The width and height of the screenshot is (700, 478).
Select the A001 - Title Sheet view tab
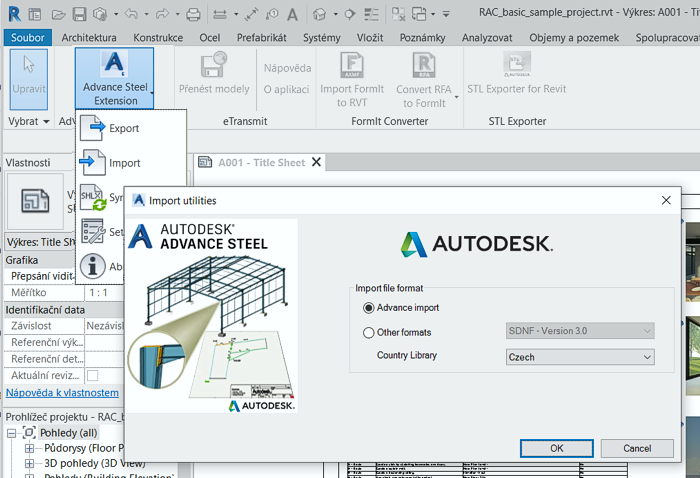point(261,162)
